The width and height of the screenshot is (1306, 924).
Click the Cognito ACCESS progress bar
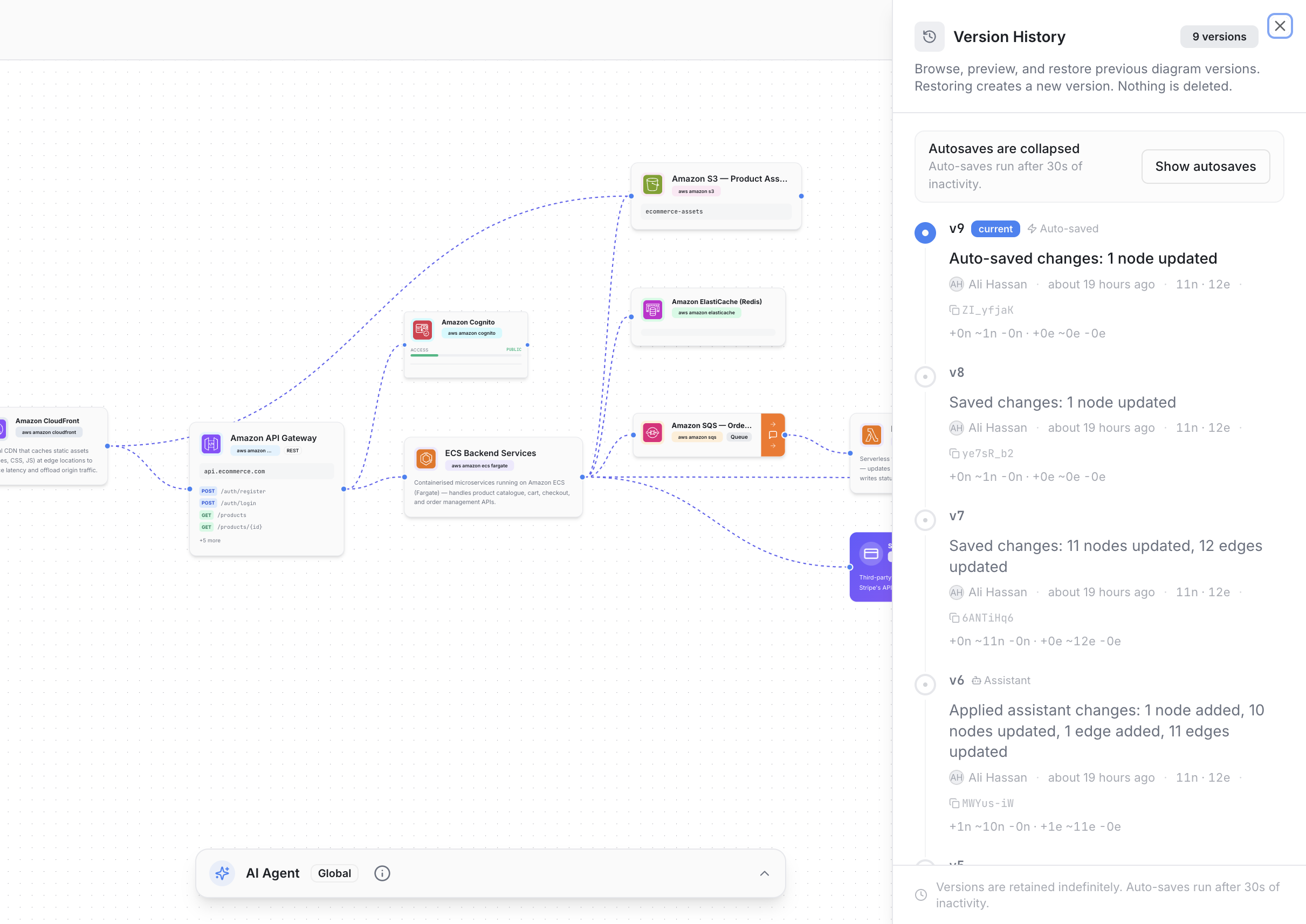coord(465,356)
